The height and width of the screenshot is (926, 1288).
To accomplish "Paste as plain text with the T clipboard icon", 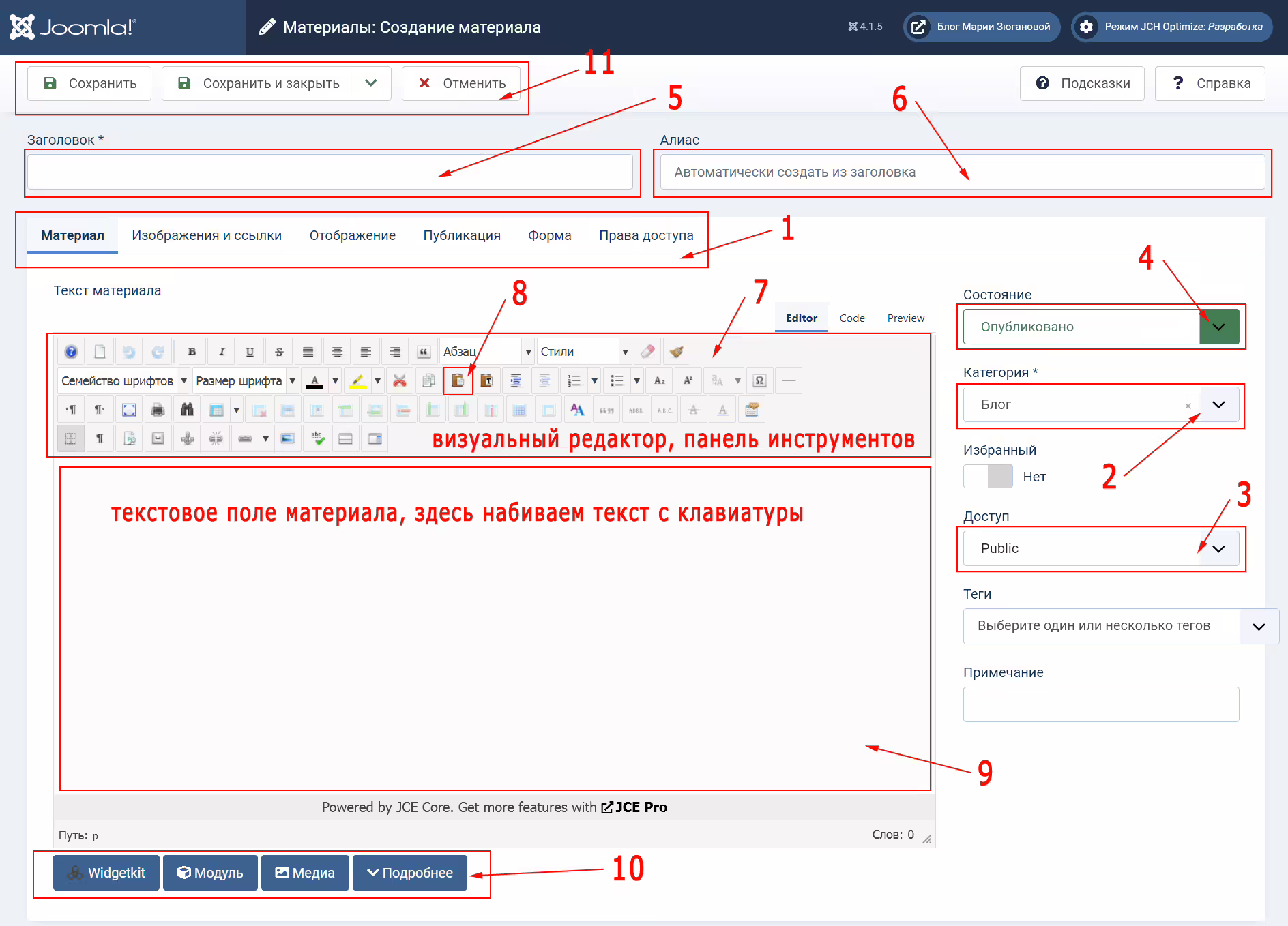I will coord(486,380).
